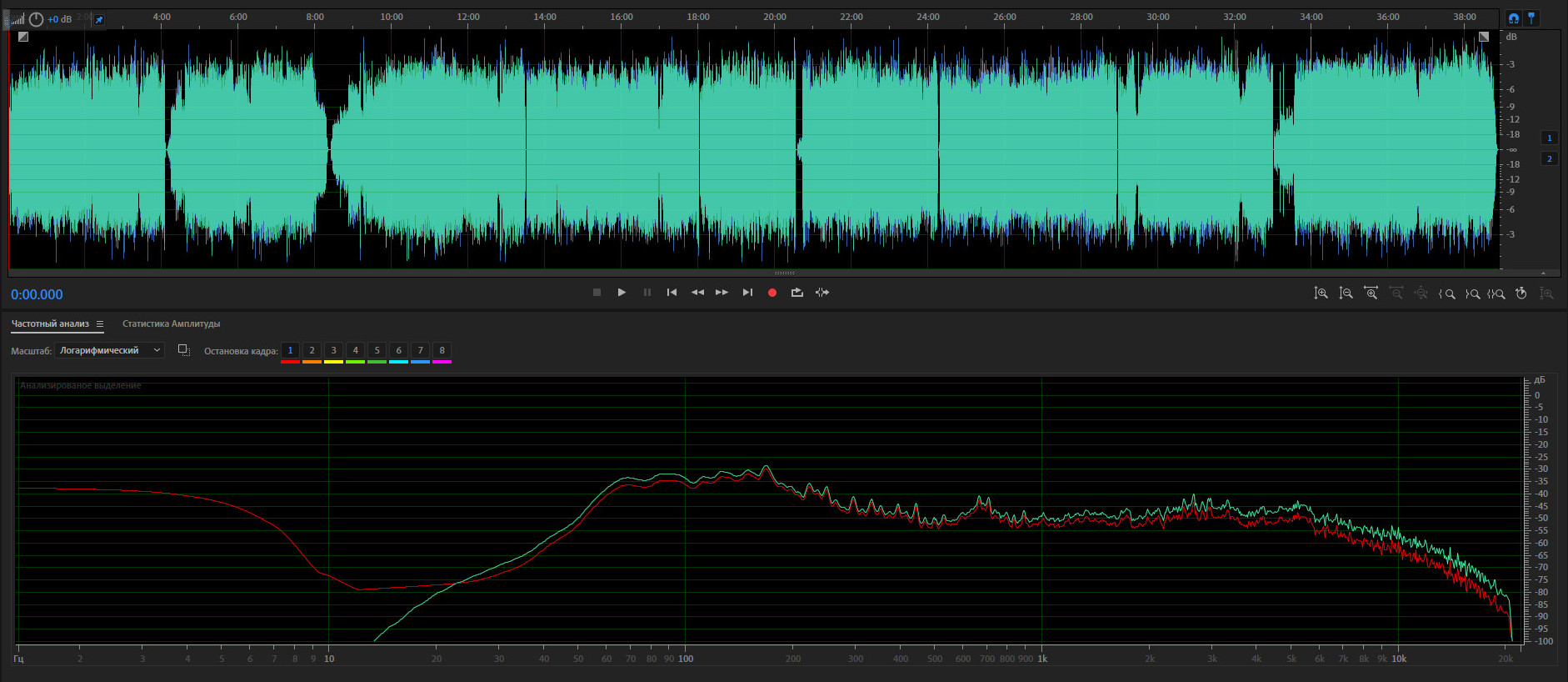This screenshot has width=1568, height=682.
Task: Zoom to selection out point
Action: 1472,293
